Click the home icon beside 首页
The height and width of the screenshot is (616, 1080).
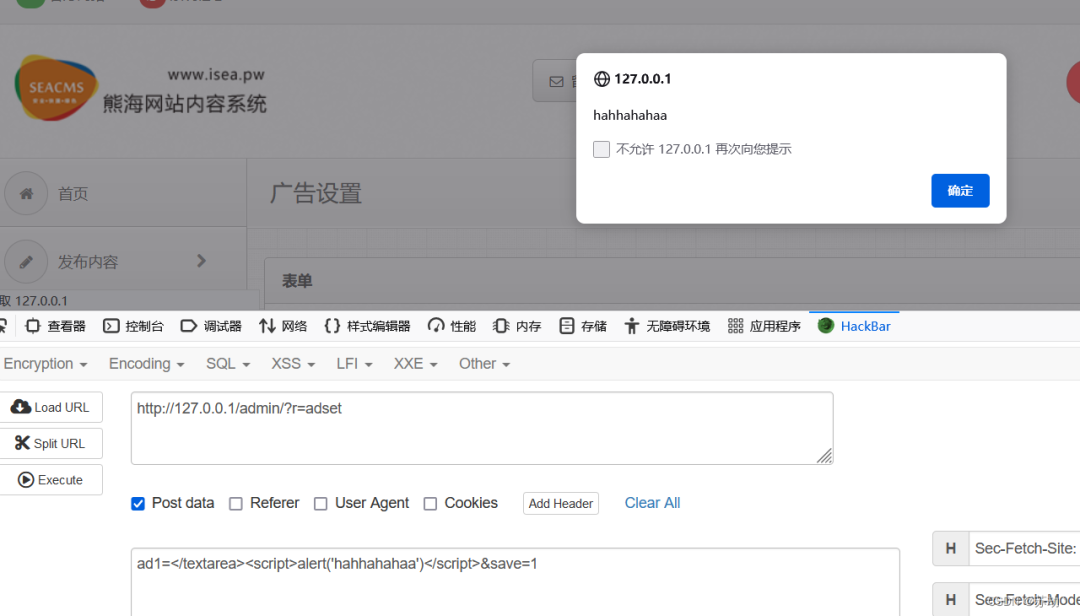coord(26,194)
